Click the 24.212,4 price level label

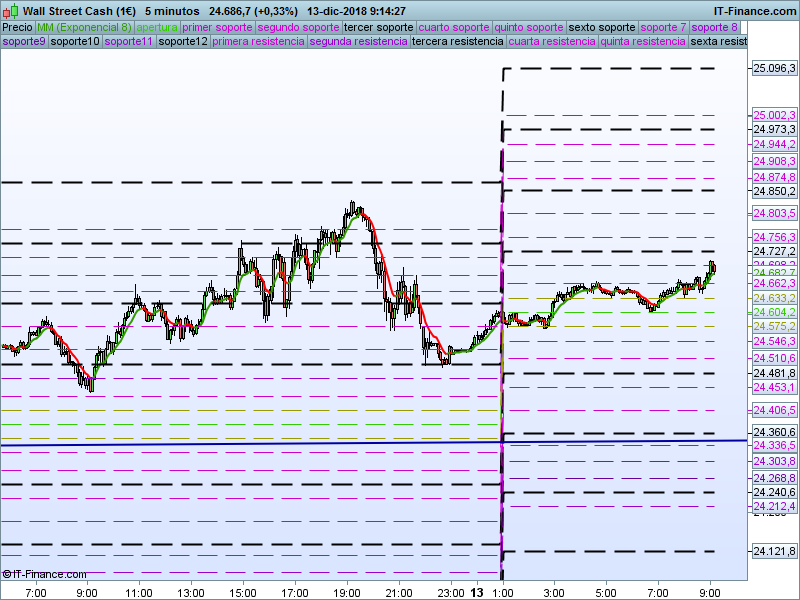(x=774, y=506)
